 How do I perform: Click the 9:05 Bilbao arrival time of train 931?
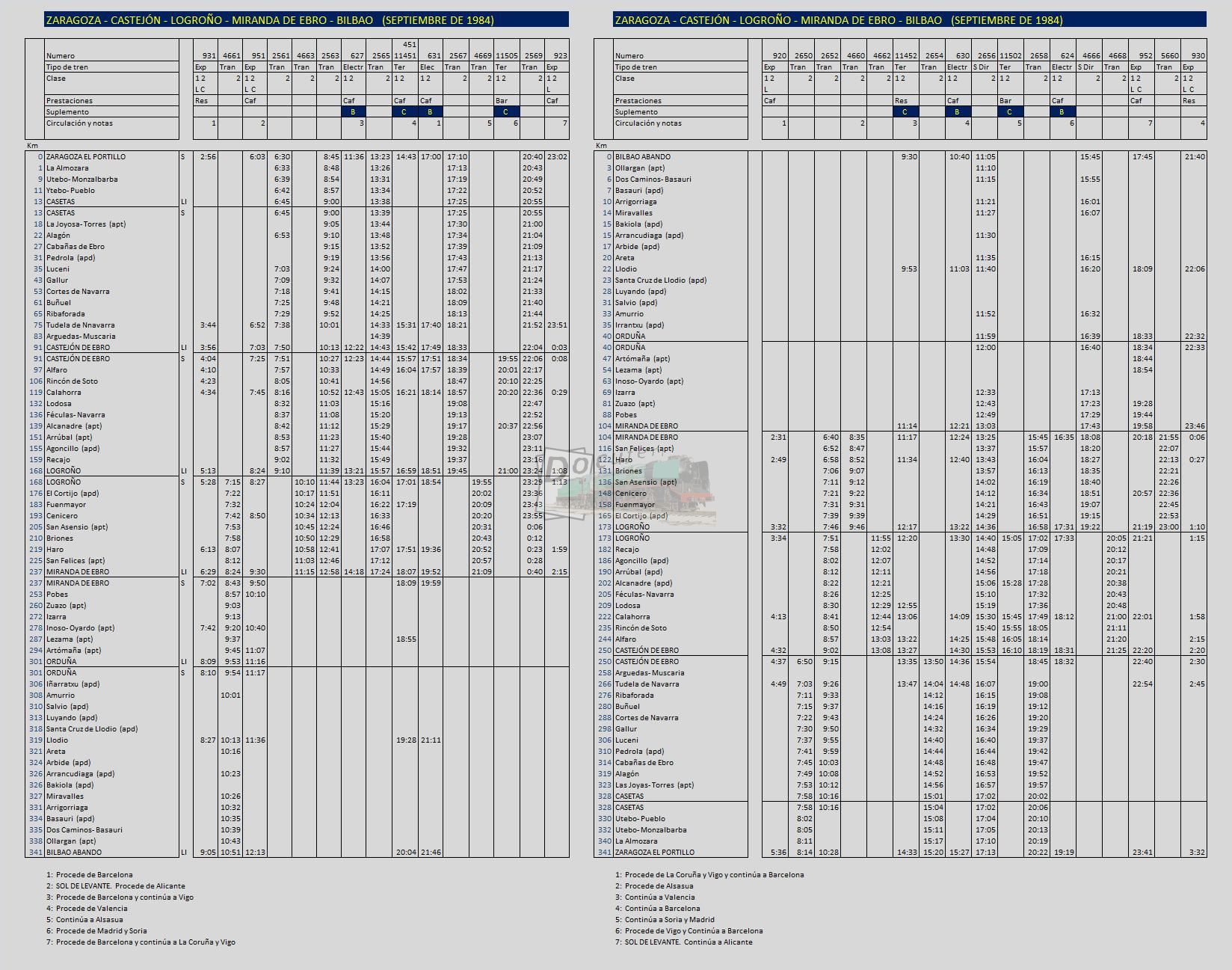coord(208,853)
